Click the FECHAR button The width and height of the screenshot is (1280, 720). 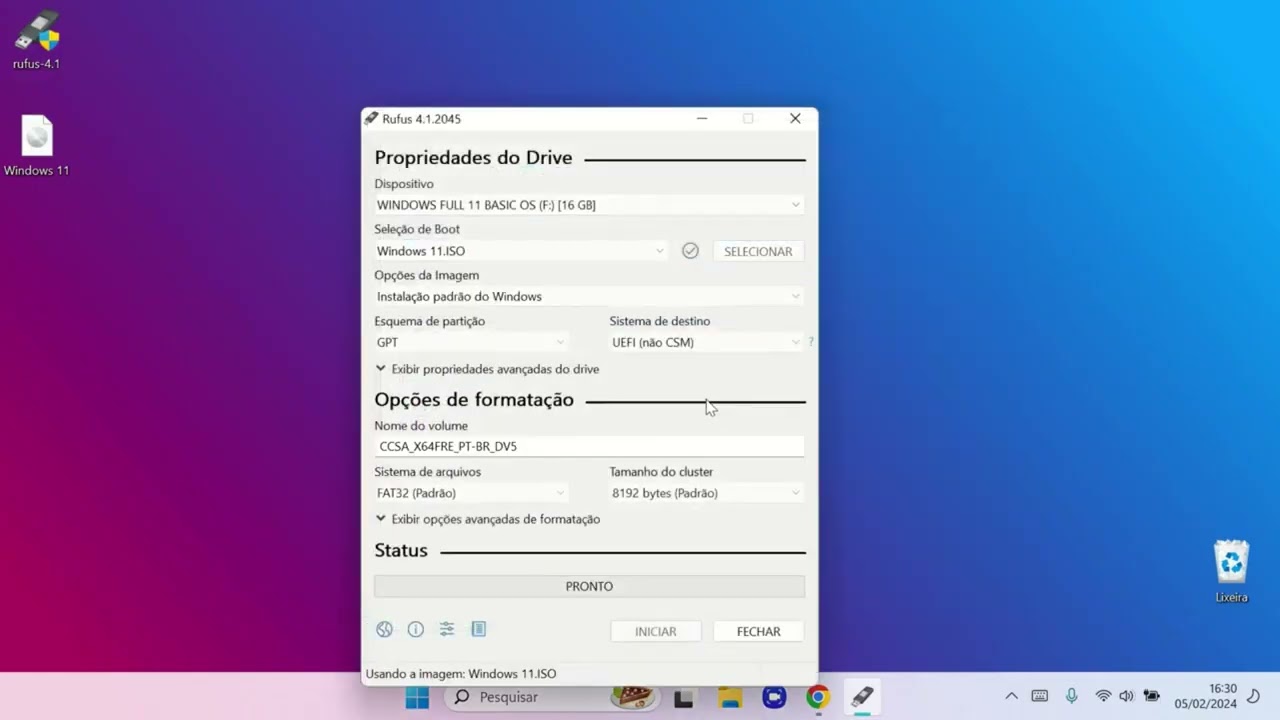(x=759, y=631)
